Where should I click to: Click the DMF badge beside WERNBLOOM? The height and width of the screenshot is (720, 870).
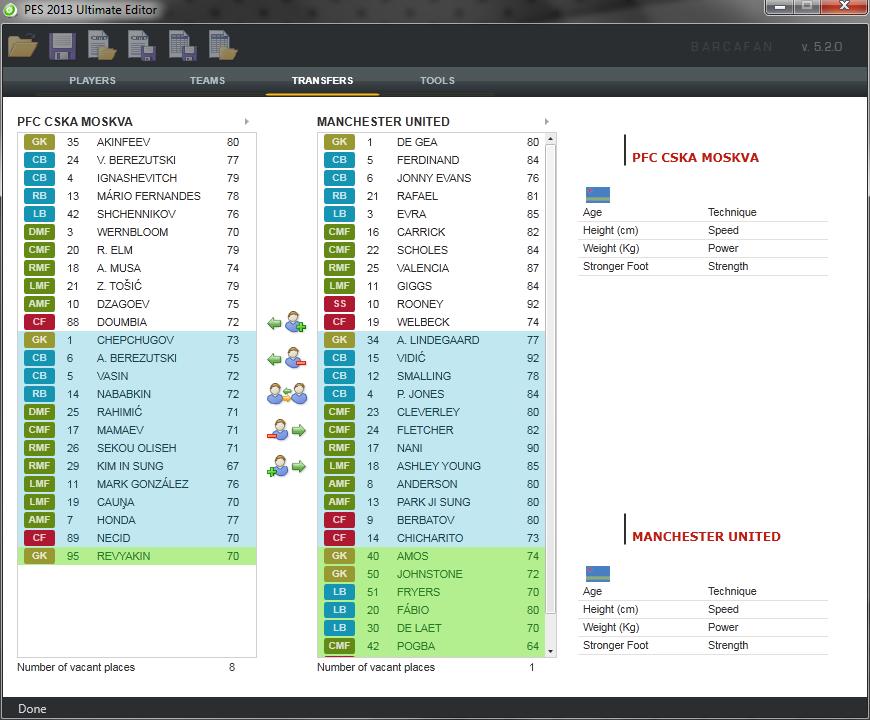(x=39, y=232)
